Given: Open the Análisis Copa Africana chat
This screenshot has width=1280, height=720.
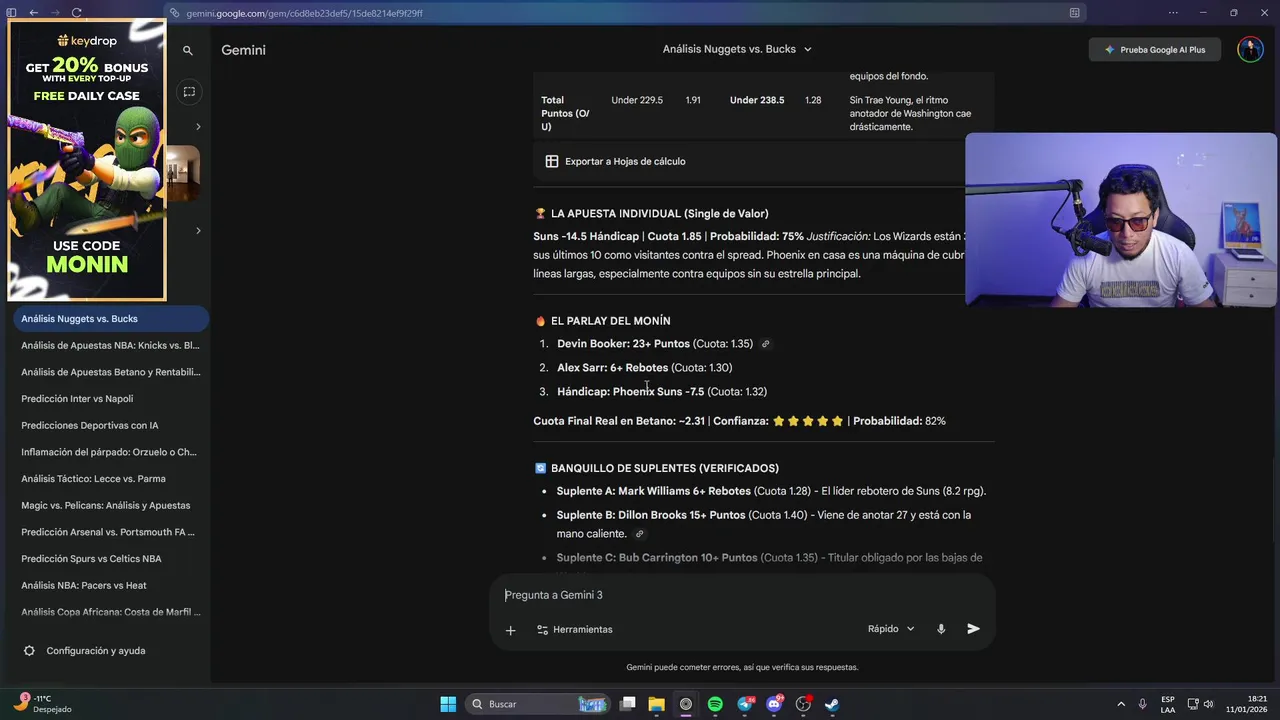Looking at the screenshot, I should pyautogui.click(x=110, y=612).
